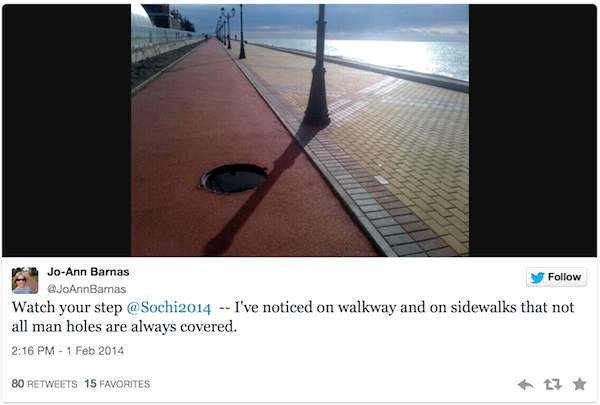Open Jo-Ann Barnas's profile avatar
The width and height of the screenshot is (600, 405).
click(25, 281)
